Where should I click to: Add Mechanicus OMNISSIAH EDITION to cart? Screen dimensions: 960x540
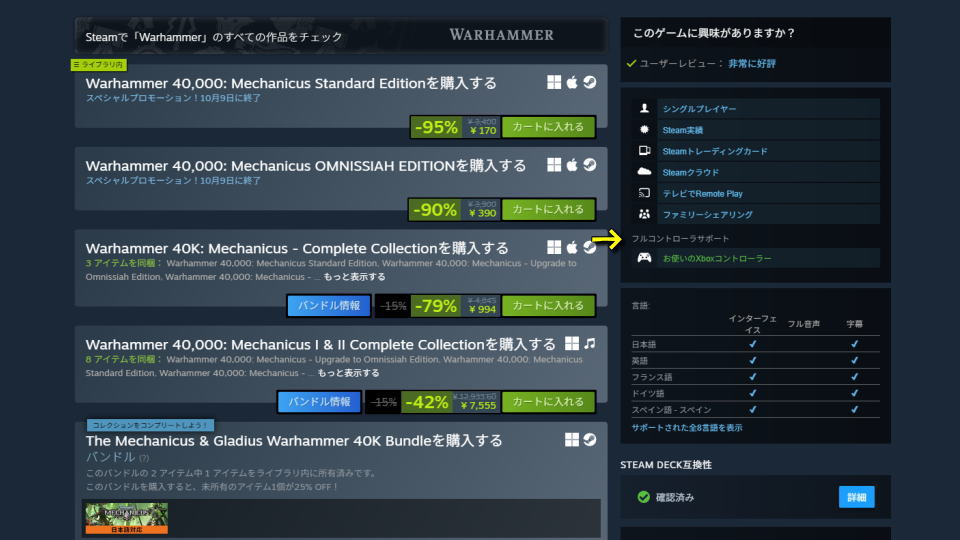coord(548,209)
